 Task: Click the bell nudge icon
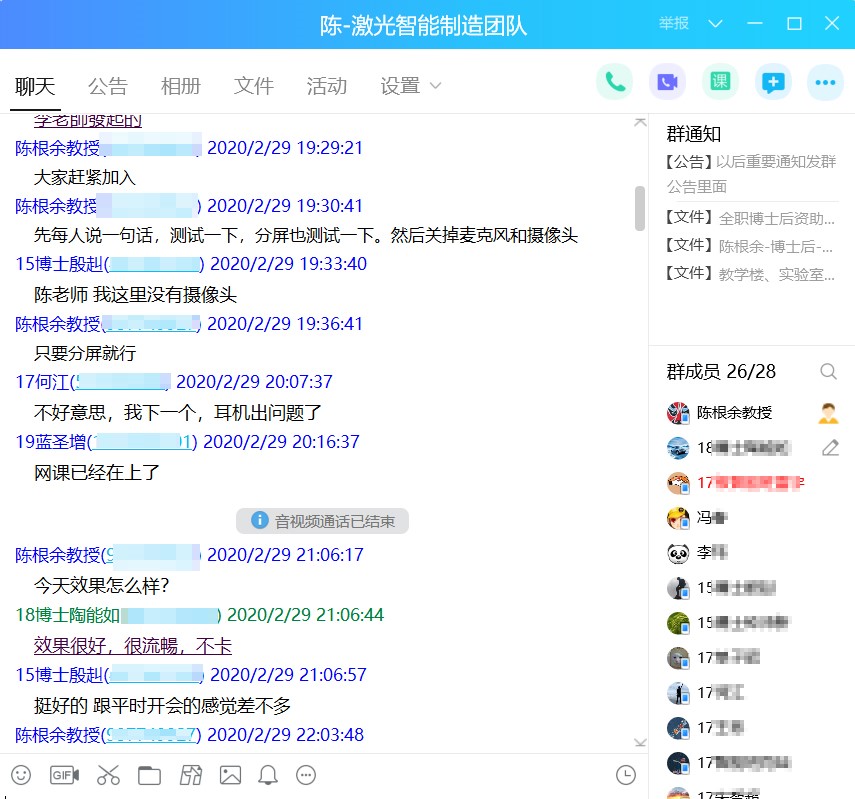pos(266,775)
